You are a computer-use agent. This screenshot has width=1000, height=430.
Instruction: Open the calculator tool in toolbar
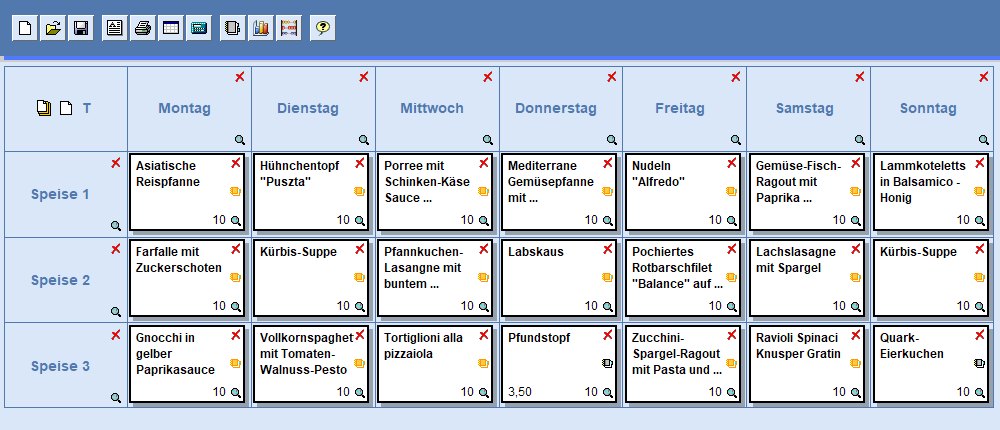199,28
